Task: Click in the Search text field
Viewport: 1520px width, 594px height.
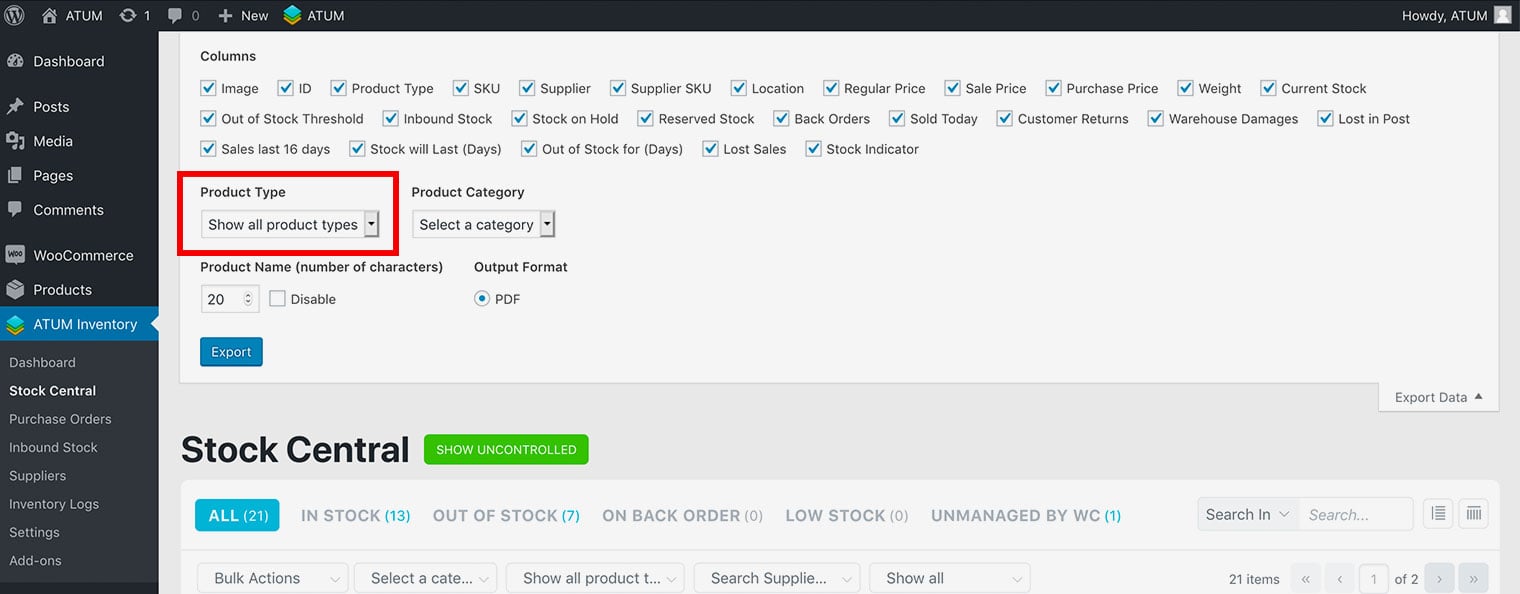Action: pyautogui.click(x=1355, y=514)
